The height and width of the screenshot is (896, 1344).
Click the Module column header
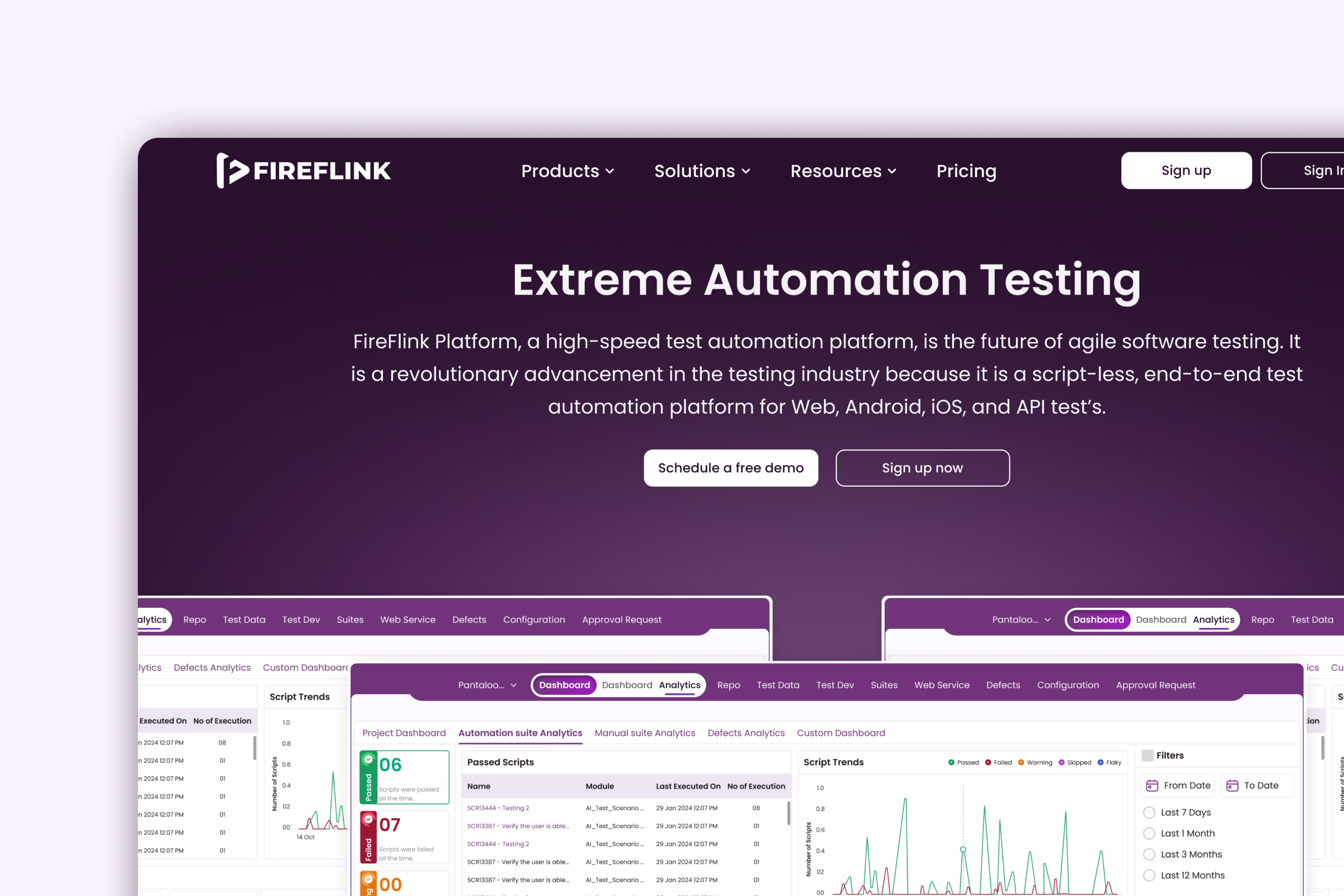click(x=600, y=786)
